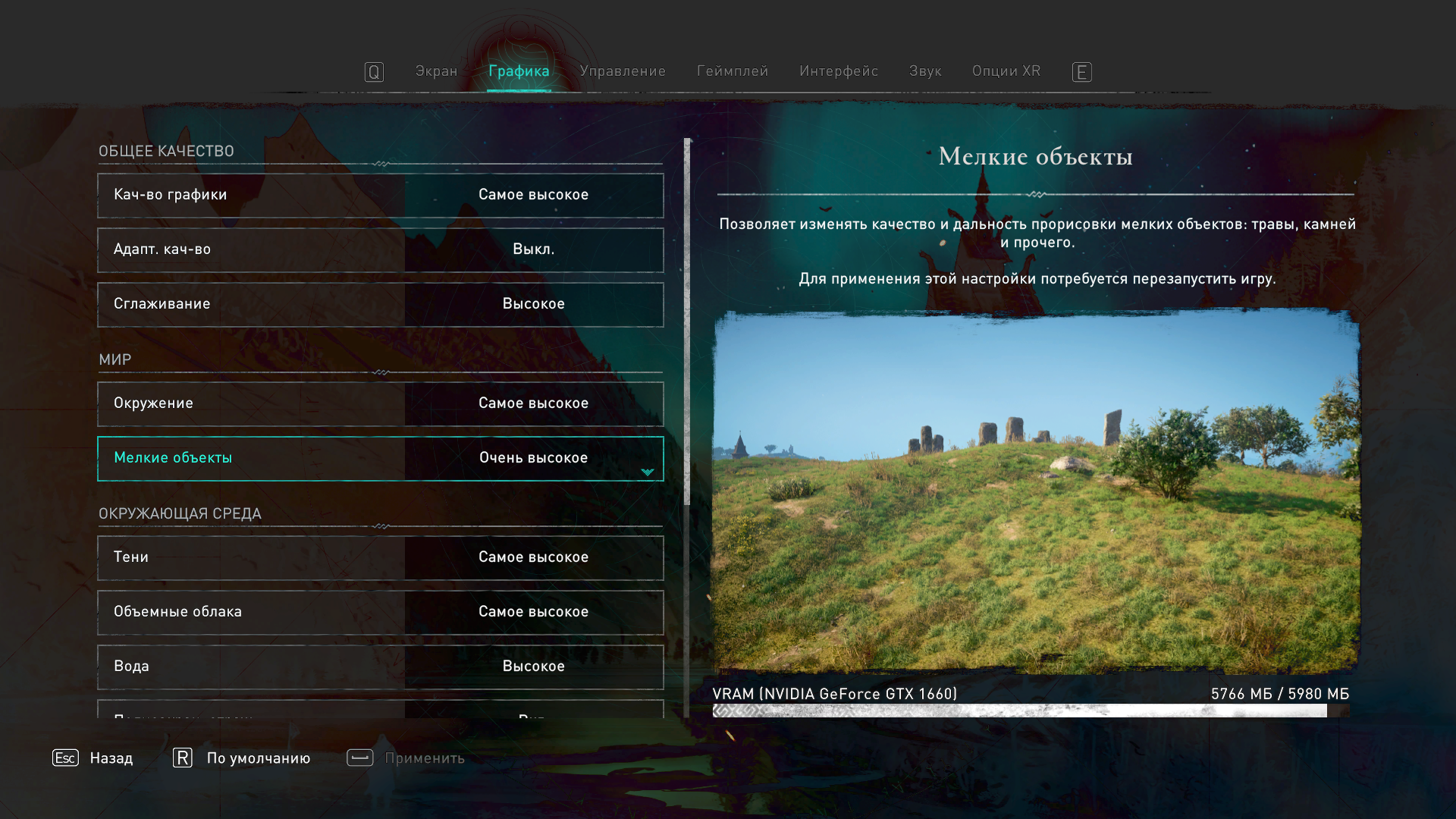Open the Вода quality option

pyautogui.click(x=533, y=667)
